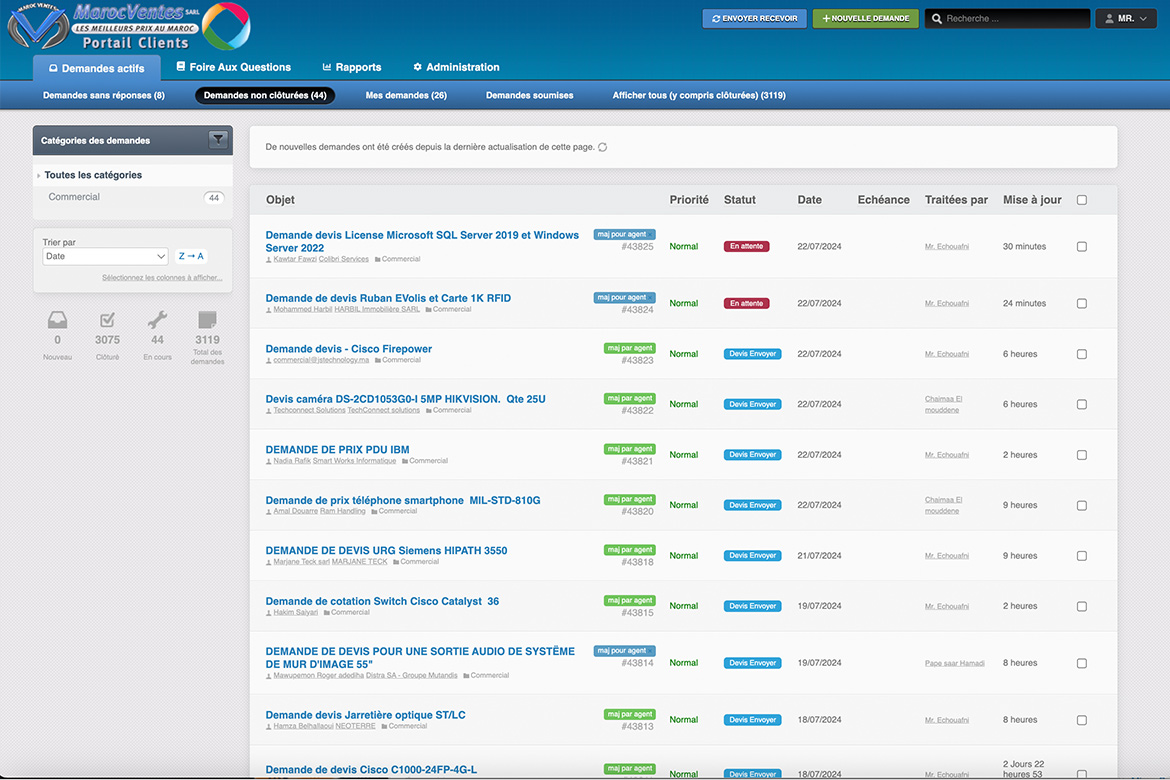Check the select-all checkbox in table header
Screen dimensions: 1170x780
click(x=1082, y=200)
